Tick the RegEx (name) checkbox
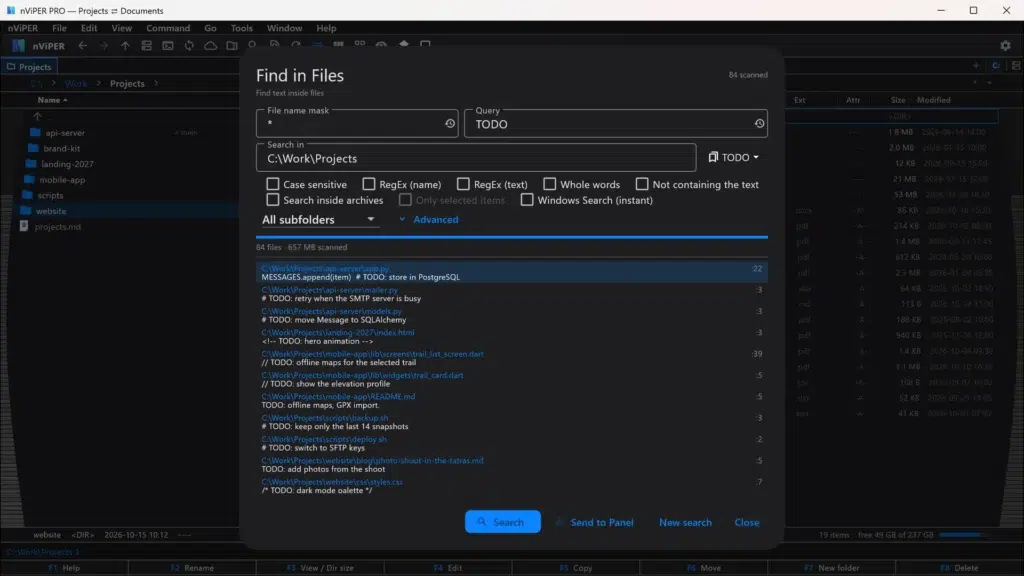1024x576 pixels. (x=369, y=184)
